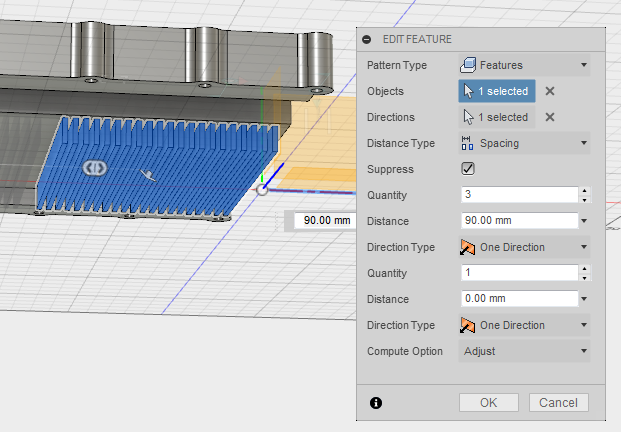Click the suppressed pattern instance marker on the fins

pos(96,168)
